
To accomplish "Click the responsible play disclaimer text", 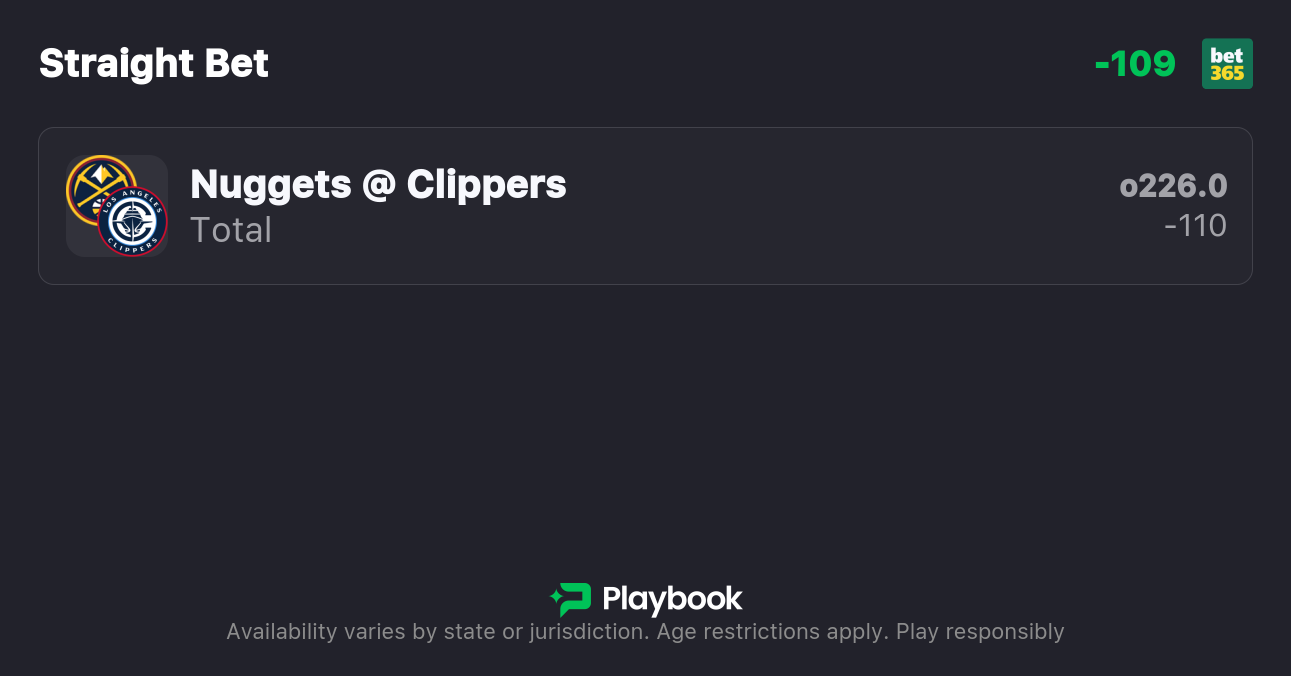I will tap(645, 631).
